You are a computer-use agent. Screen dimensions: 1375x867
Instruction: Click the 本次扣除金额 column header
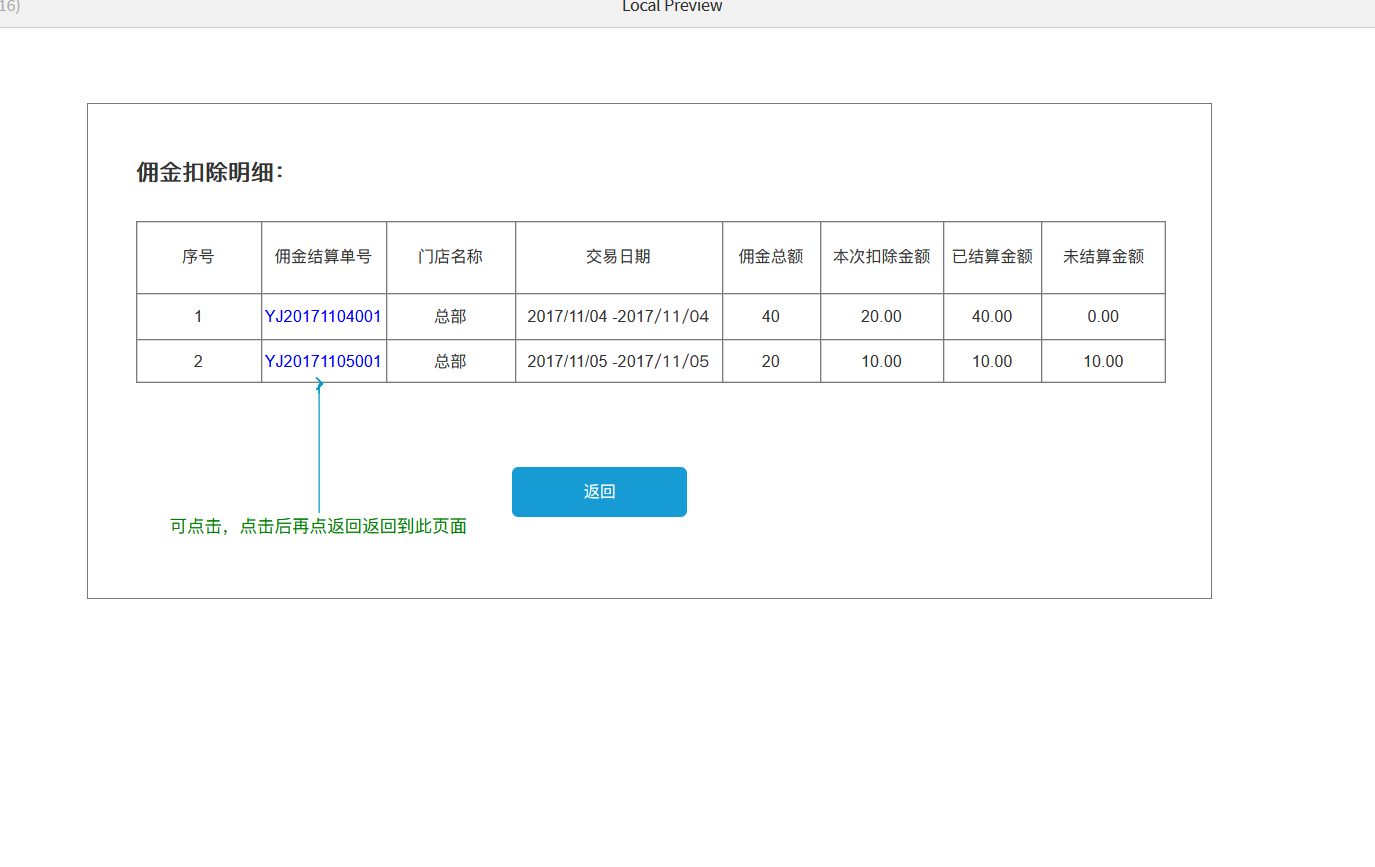coord(882,256)
